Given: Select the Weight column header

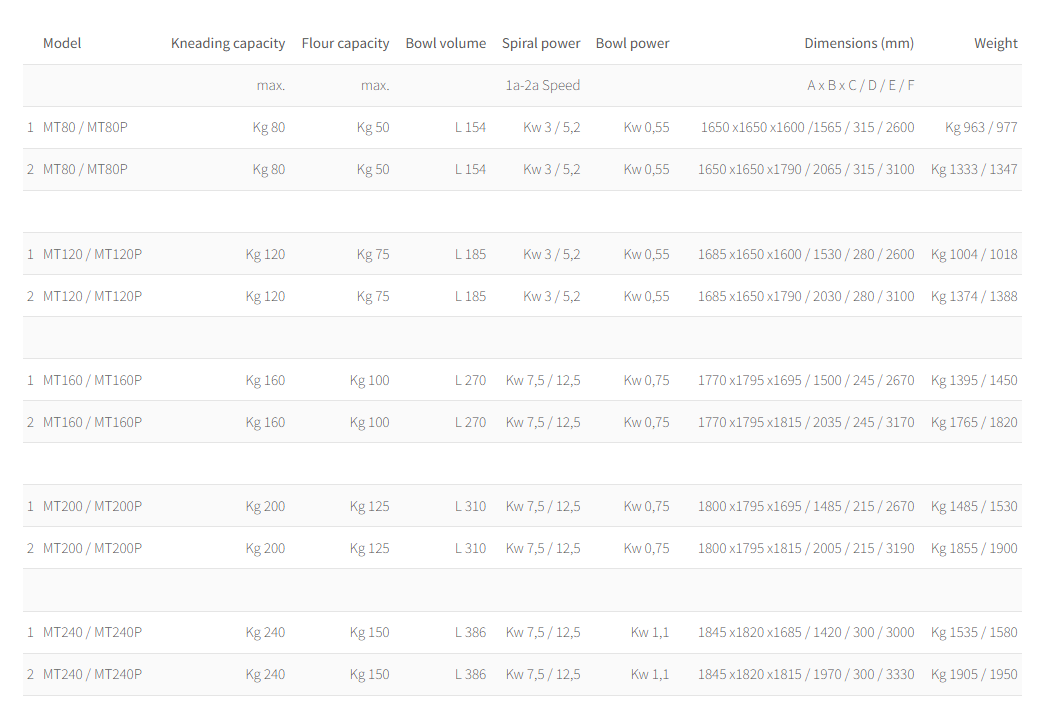Looking at the screenshot, I should point(995,43).
